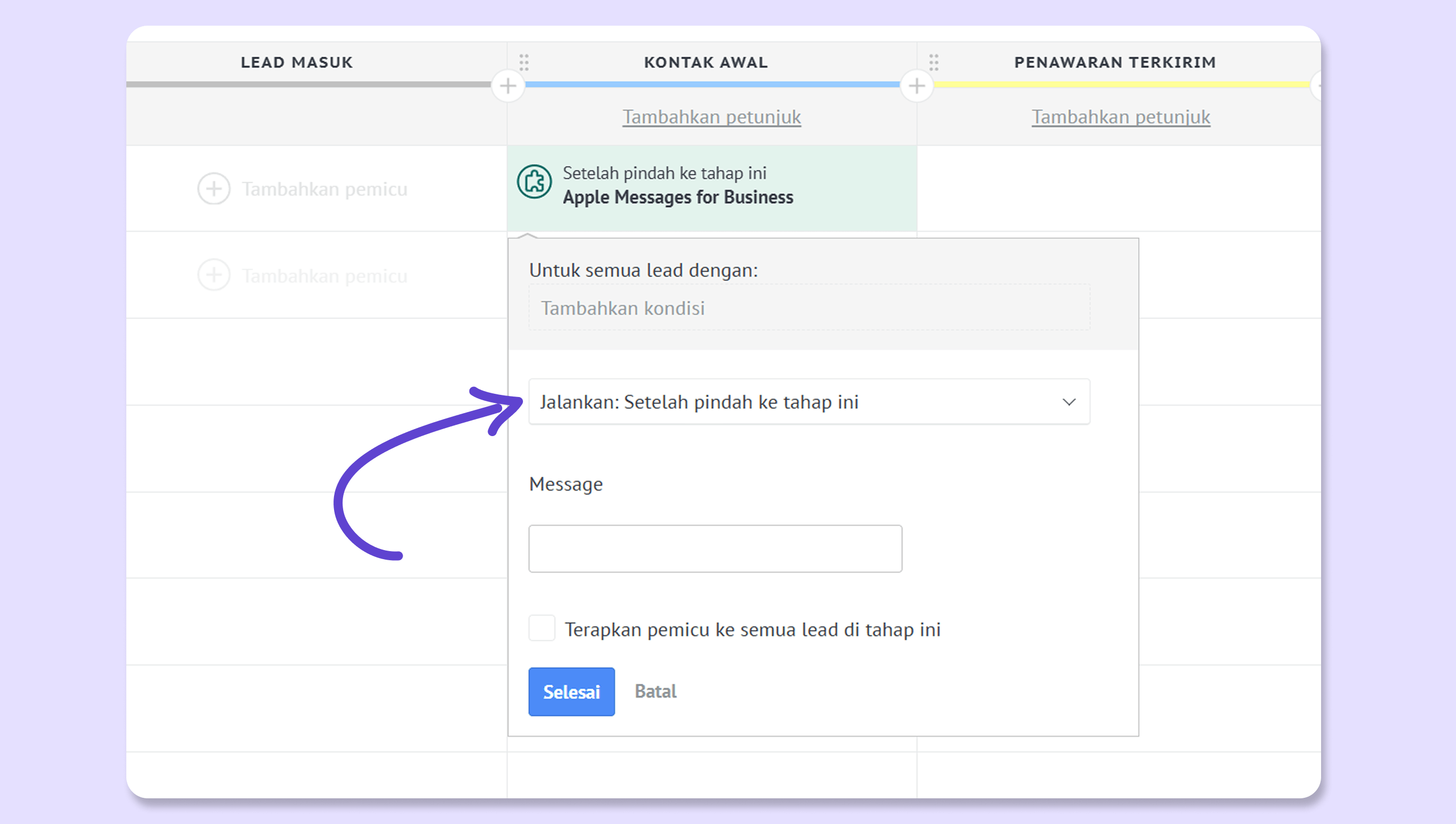This screenshot has height=824, width=1456.
Task: Click the Apple Messages puzzle-piece icon
Action: (534, 182)
